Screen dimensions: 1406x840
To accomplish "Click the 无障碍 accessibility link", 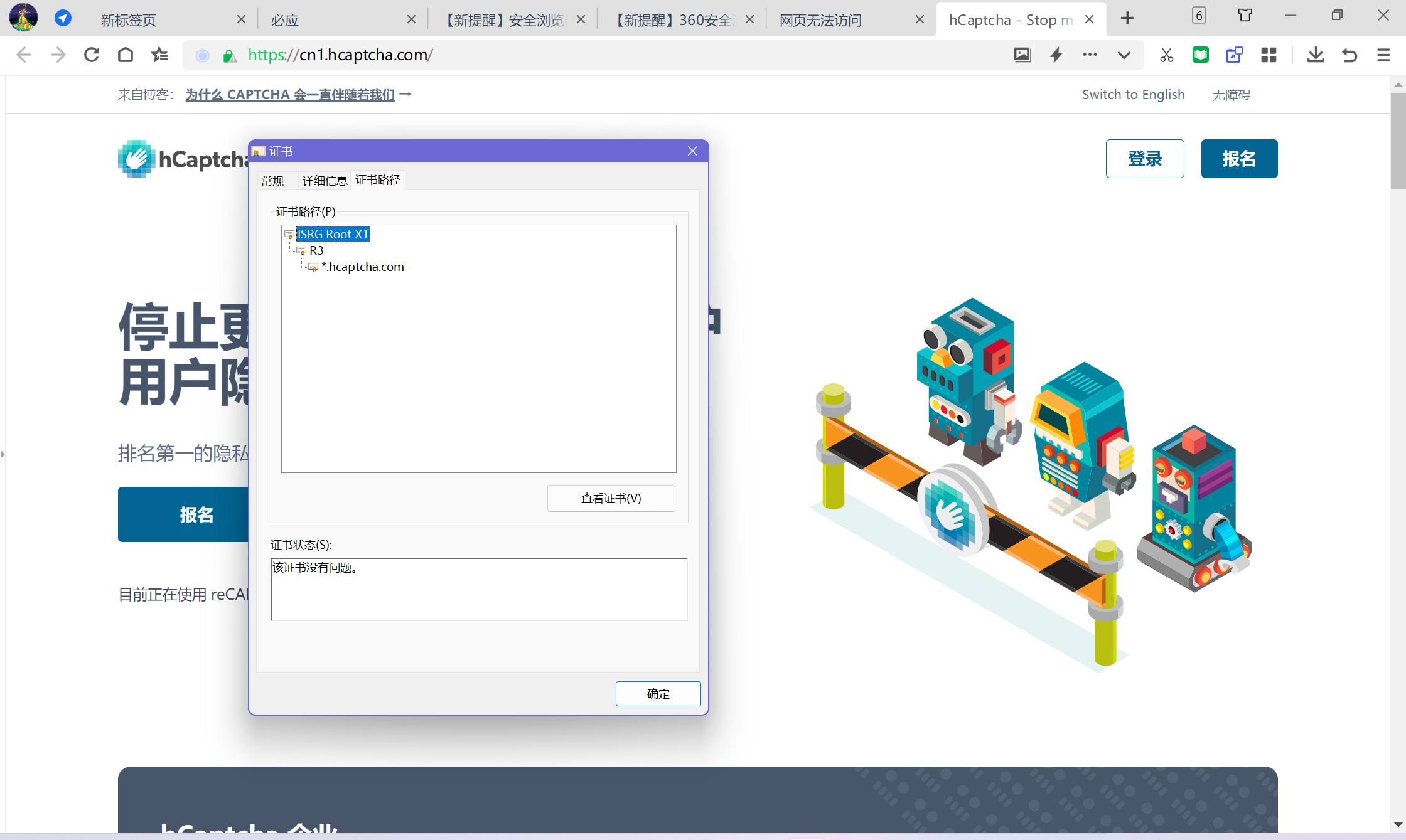I will (x=1231, y=95).
